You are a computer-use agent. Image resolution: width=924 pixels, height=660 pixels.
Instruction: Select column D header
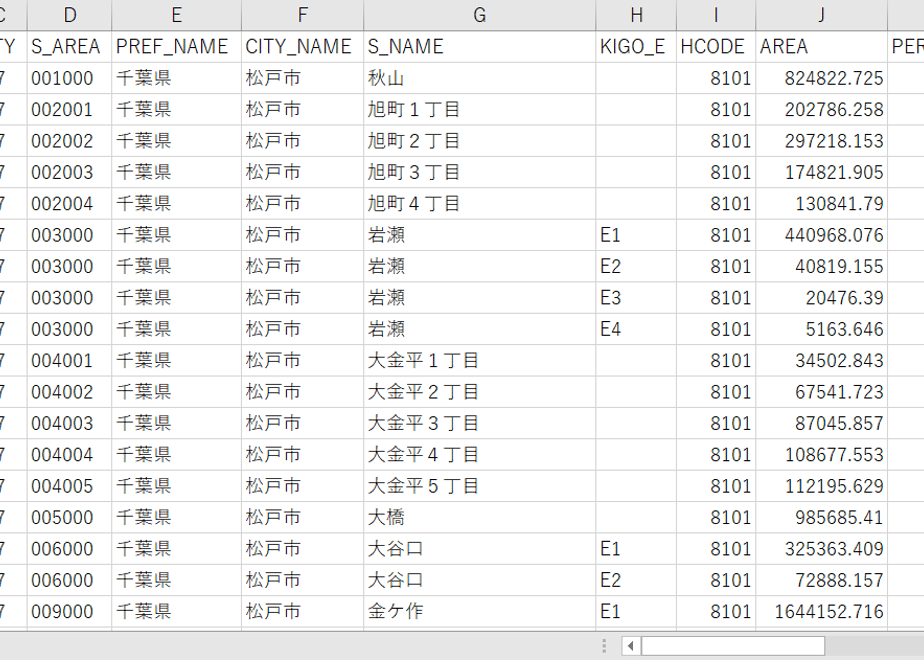(x=70, y=15)
